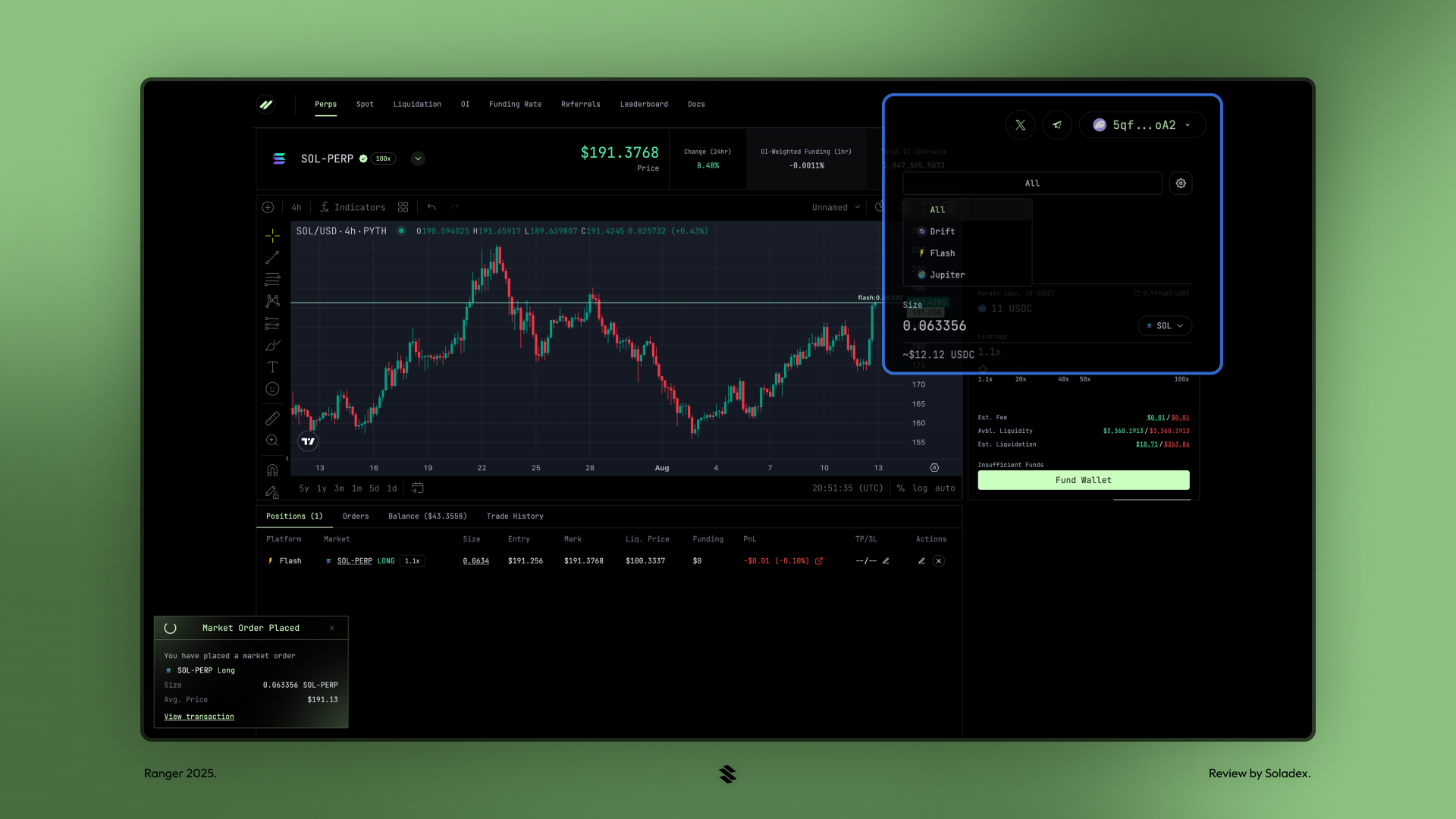Screen dimensions: 1456x819
Task: Open the View transaction link
Action: click(x=199, y=717)
